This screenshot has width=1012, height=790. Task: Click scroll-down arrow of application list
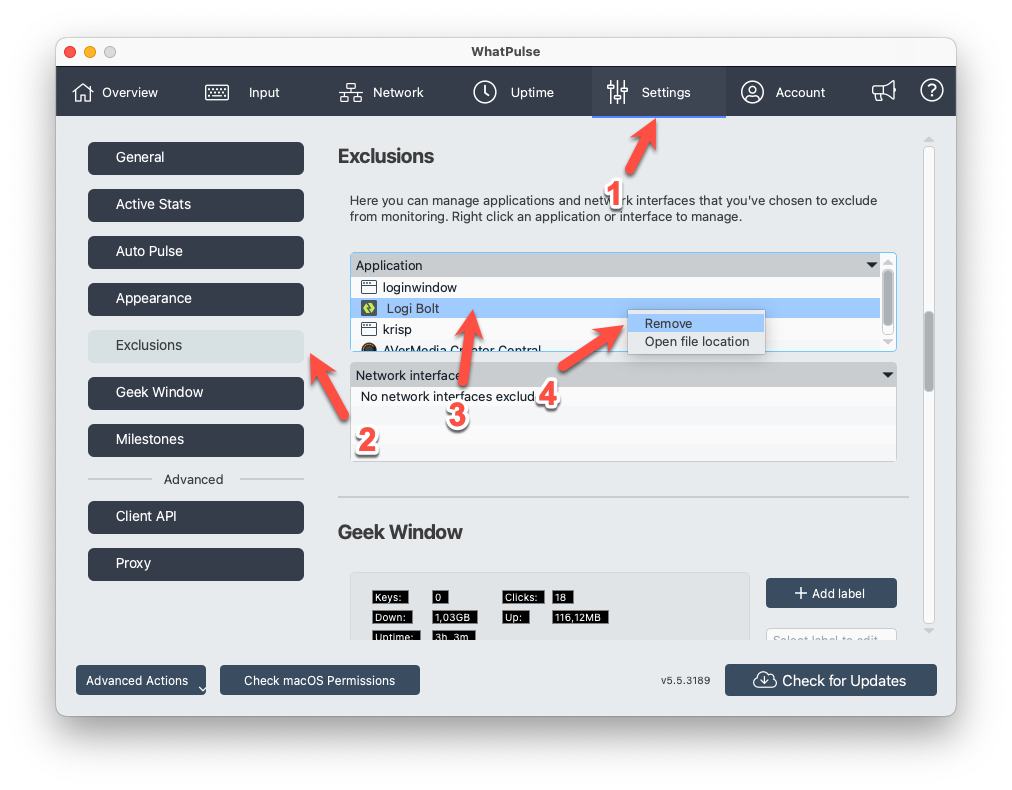888,342
